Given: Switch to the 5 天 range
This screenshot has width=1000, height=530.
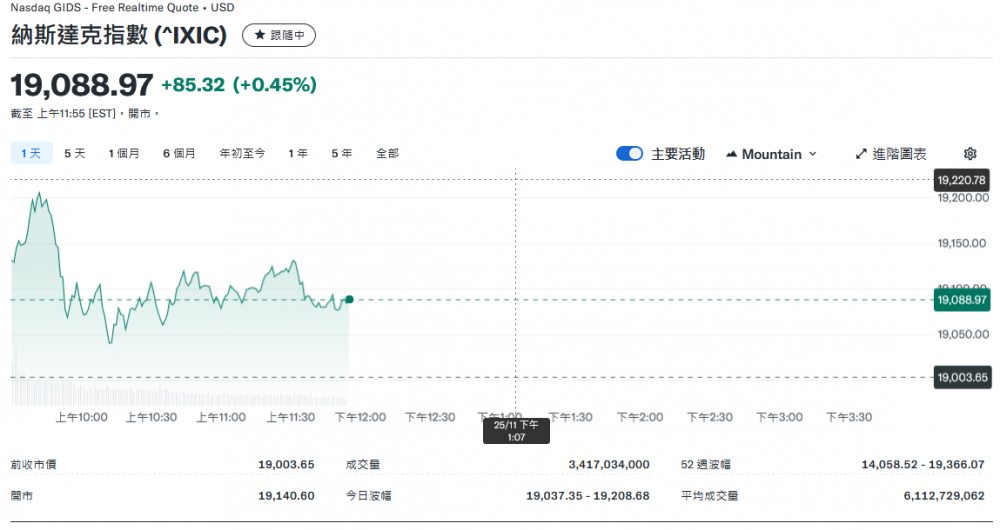Looking at the screenshot, I should [x=75, y=153].
